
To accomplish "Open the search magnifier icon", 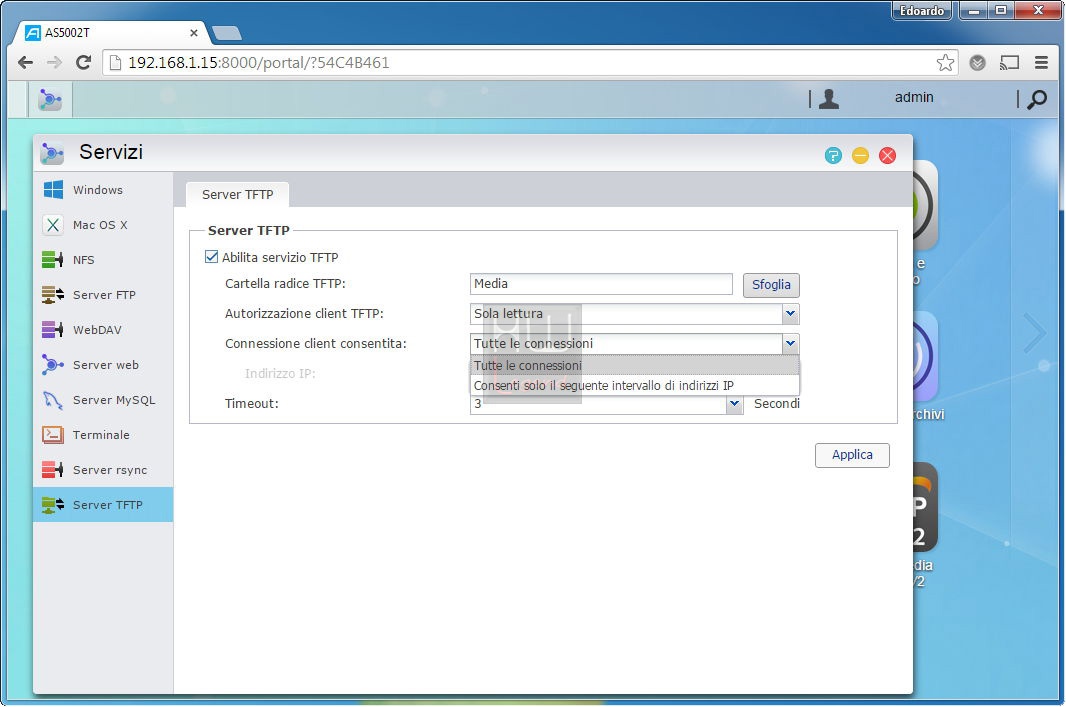I will coord(1037,99).
